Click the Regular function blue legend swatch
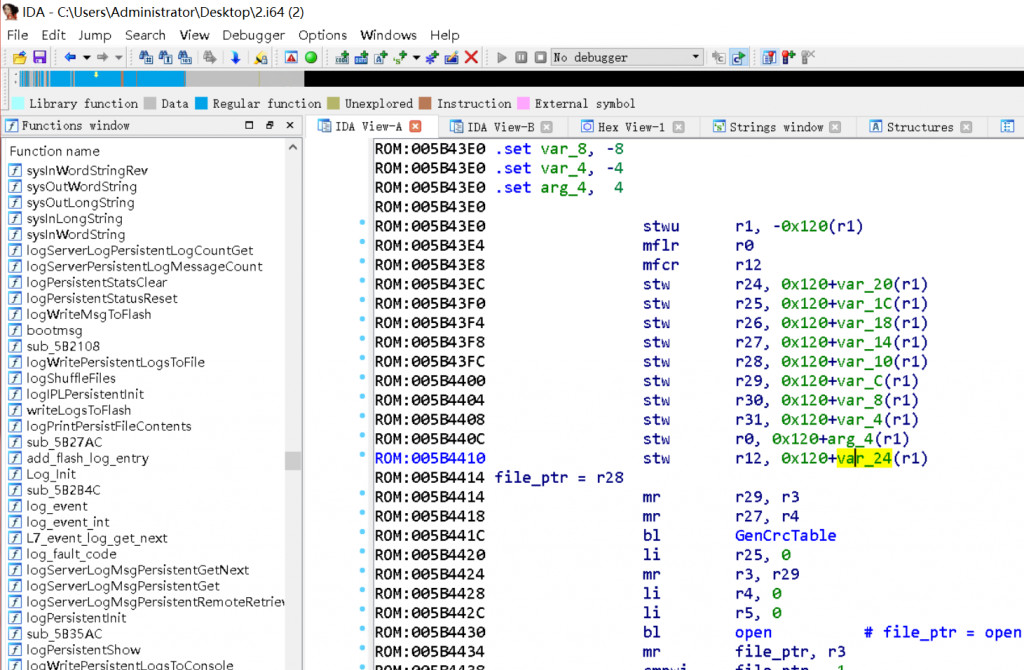 pyautogui.click(x=201, y=103)
